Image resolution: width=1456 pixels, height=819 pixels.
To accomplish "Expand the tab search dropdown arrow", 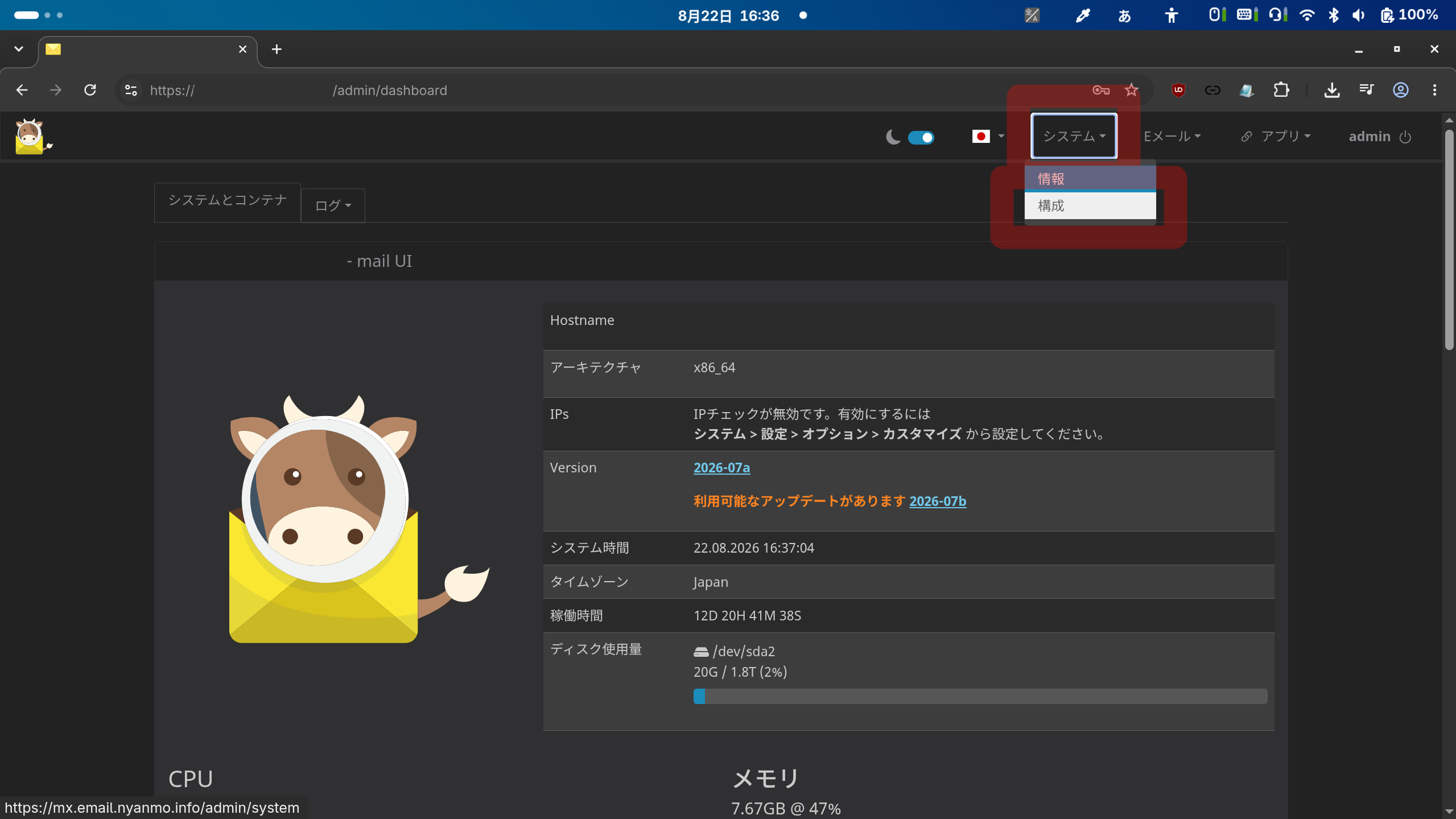I will pos(19,49).
